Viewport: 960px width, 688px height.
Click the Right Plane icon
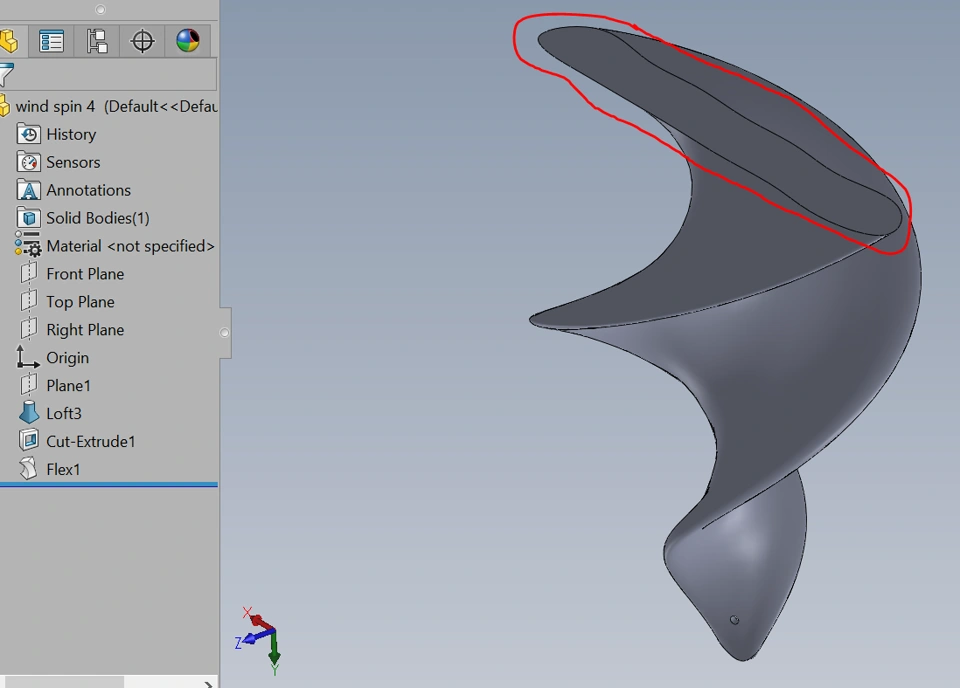point(29,329)
